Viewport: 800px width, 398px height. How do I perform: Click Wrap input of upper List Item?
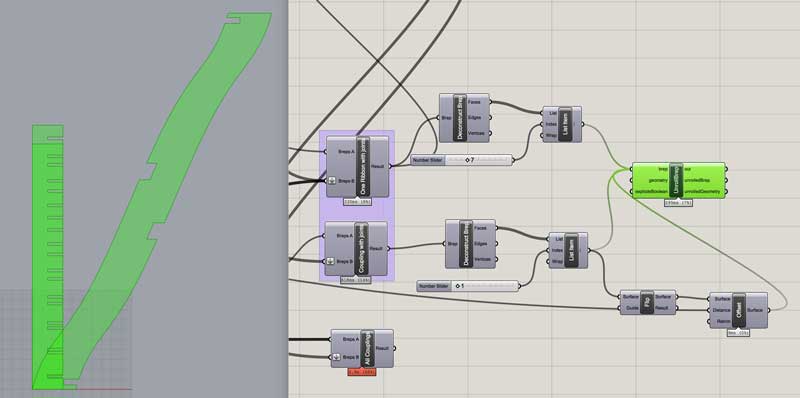tap(551, 136)
